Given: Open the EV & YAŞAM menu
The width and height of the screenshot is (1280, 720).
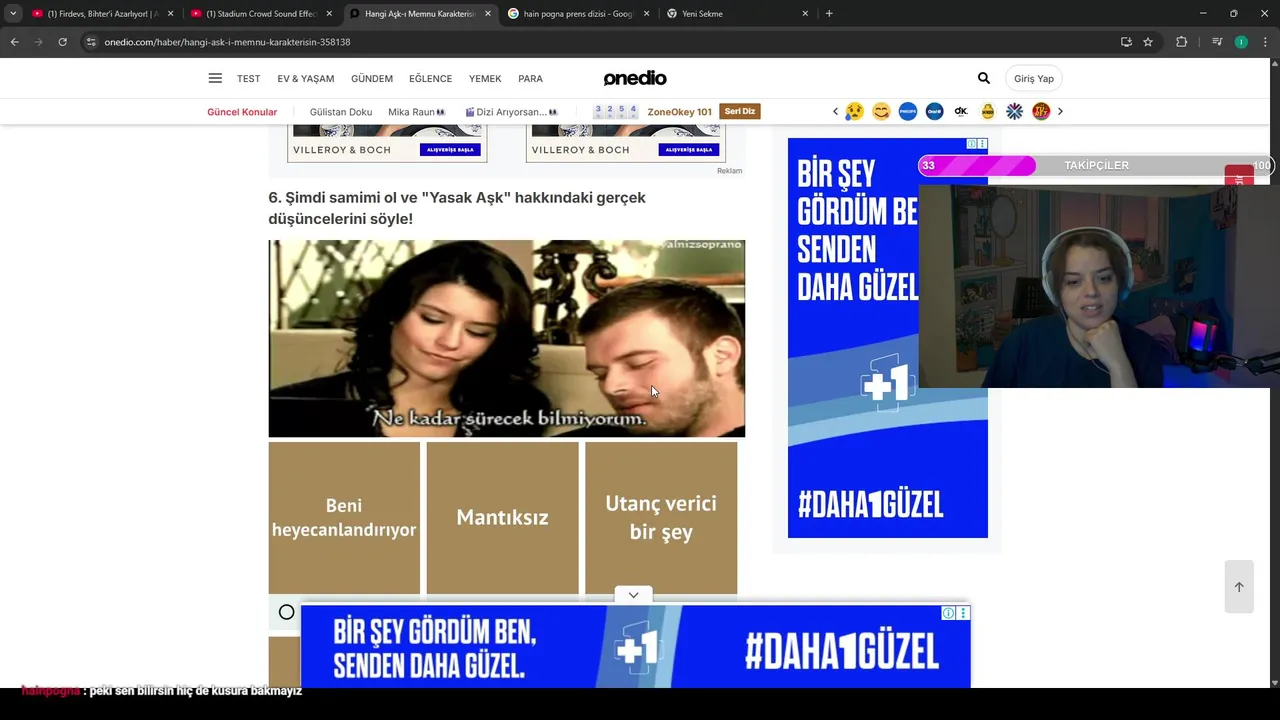Looking at the screenshot, I should 306,78.
